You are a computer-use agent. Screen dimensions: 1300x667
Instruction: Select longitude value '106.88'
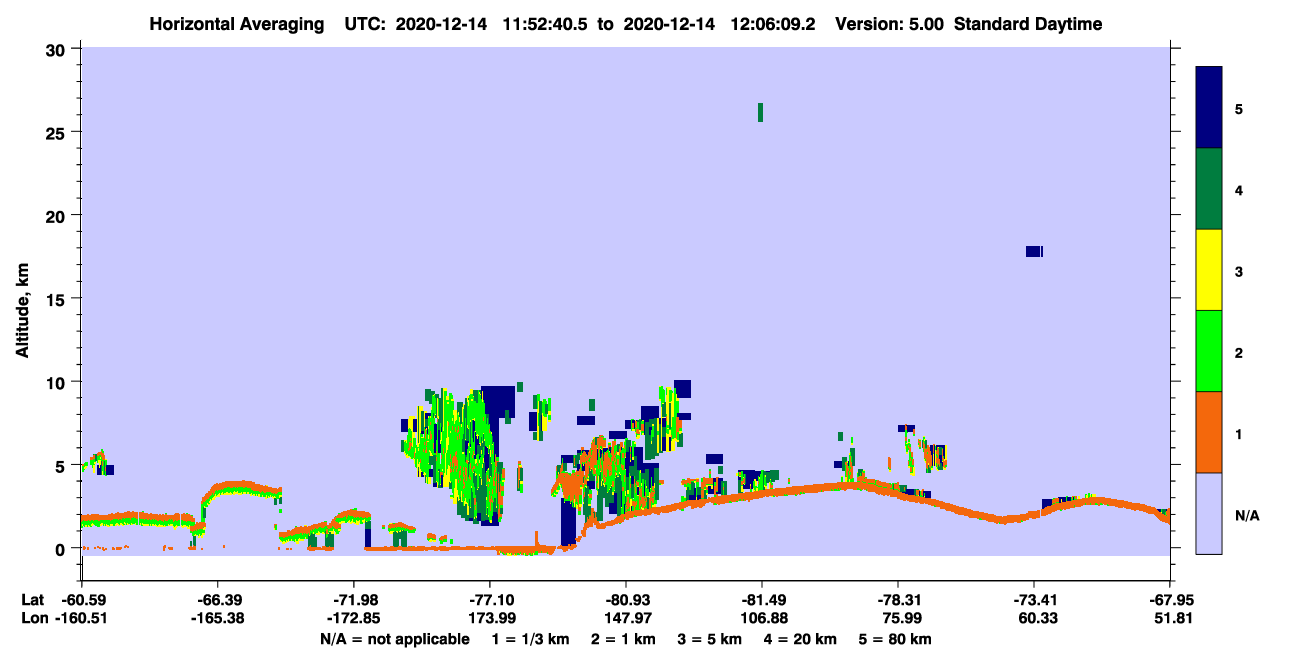[762, 619]
